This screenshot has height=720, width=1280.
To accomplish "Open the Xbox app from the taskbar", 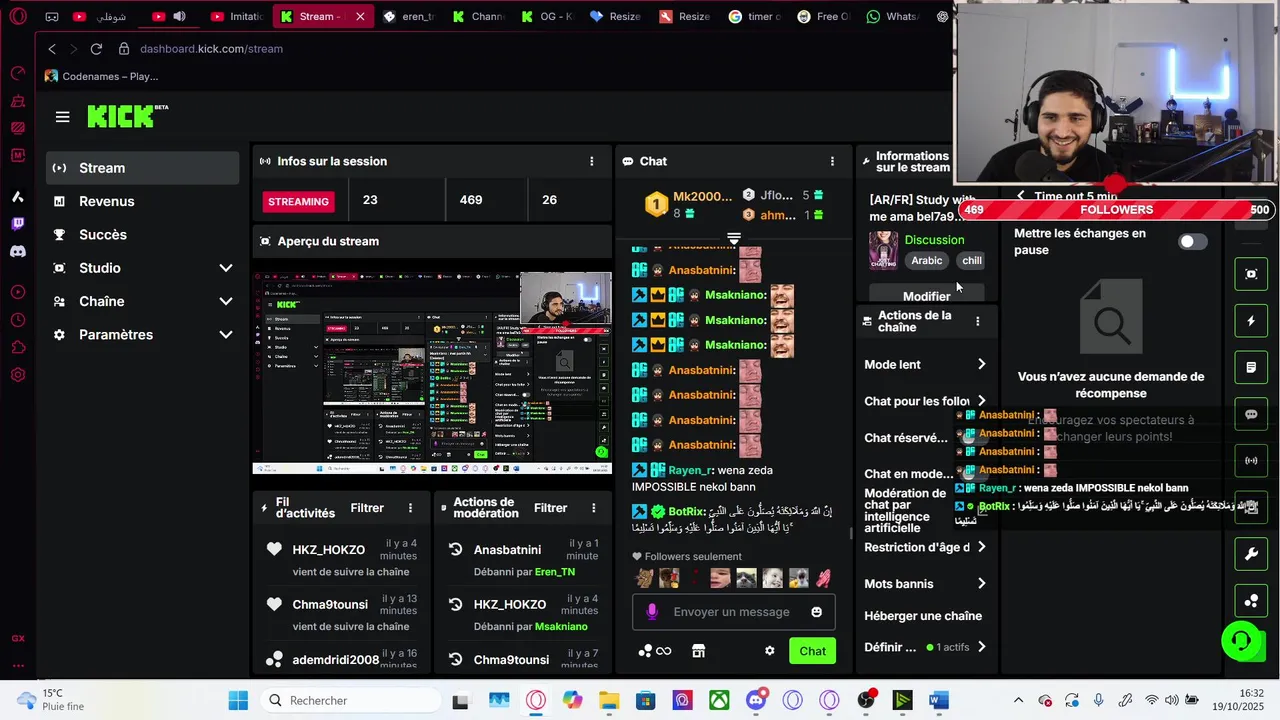I will coord(719,701).
